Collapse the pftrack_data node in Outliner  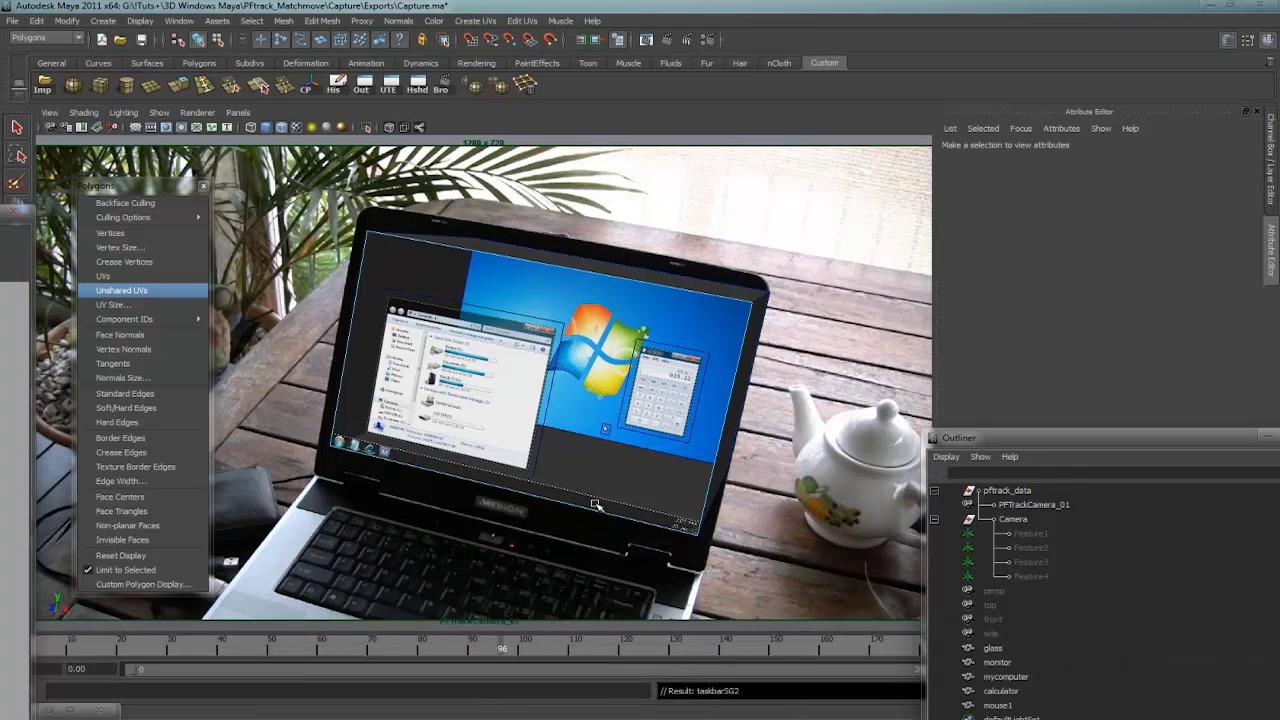pyautogui.click(x=934, y=491)
